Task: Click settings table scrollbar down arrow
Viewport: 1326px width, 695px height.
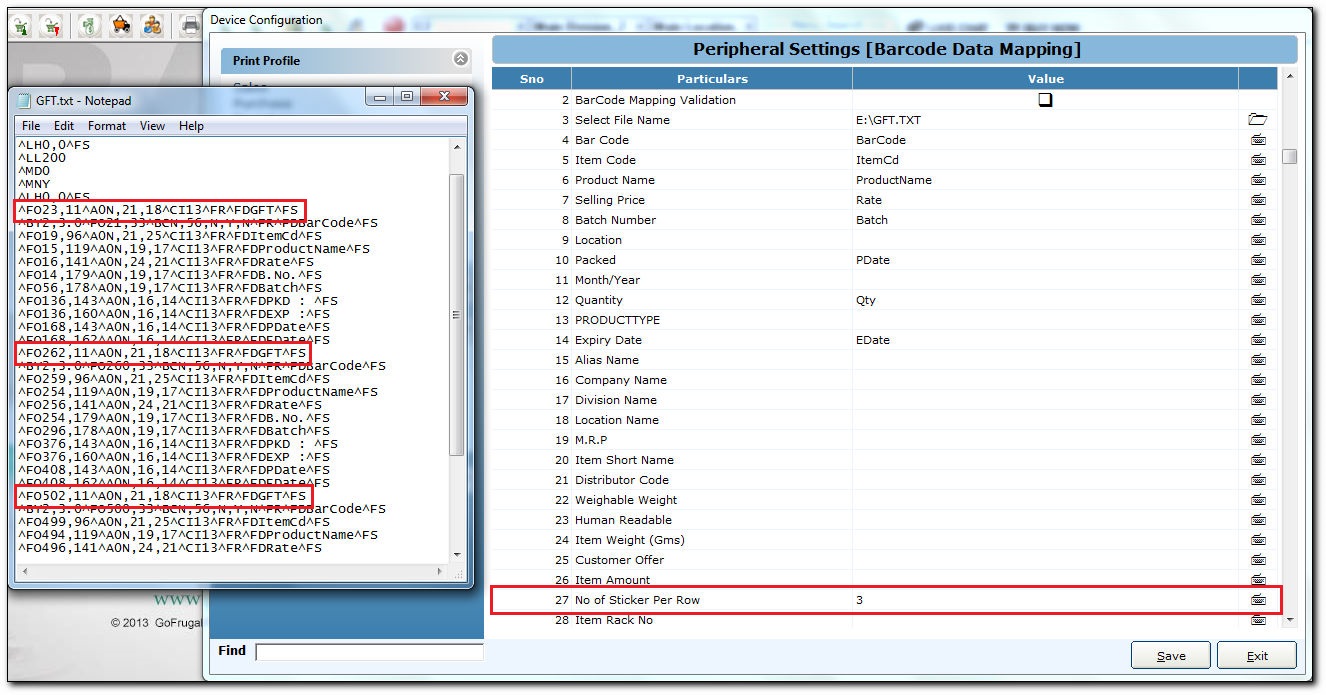Action: (x=1289, y=620)
